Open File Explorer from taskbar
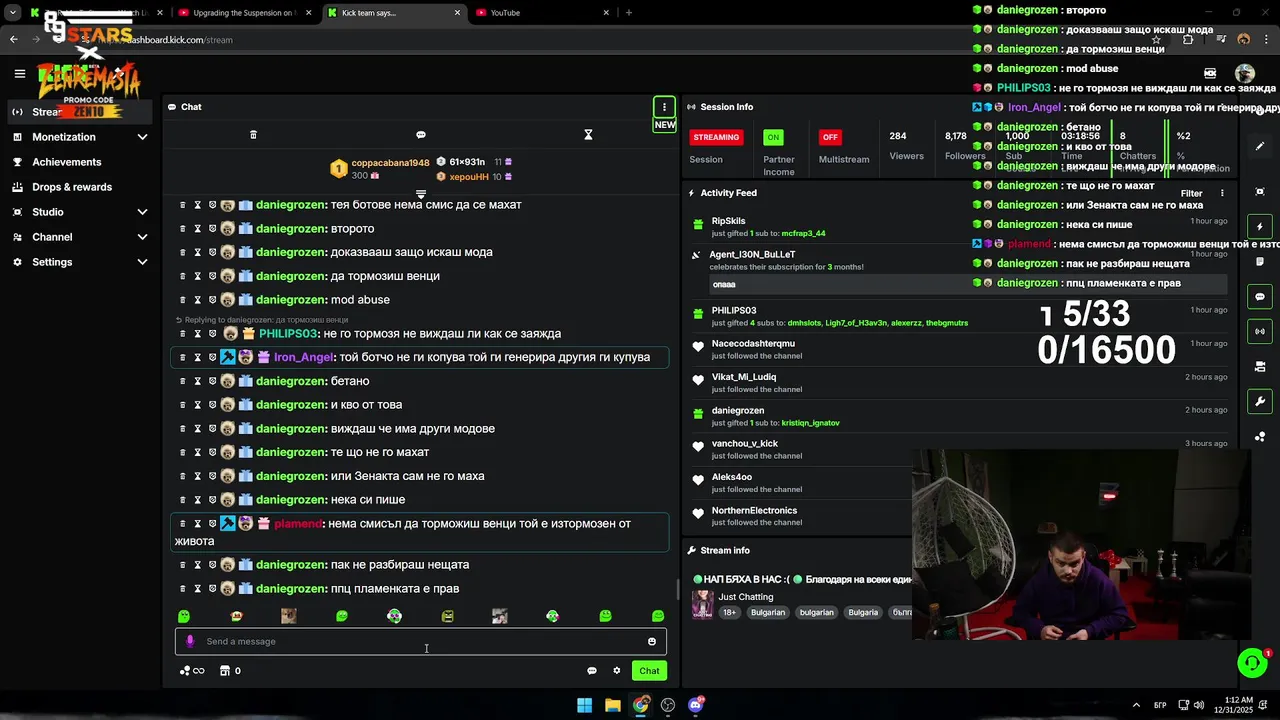1280x720 pixels. tap(613, 705)
